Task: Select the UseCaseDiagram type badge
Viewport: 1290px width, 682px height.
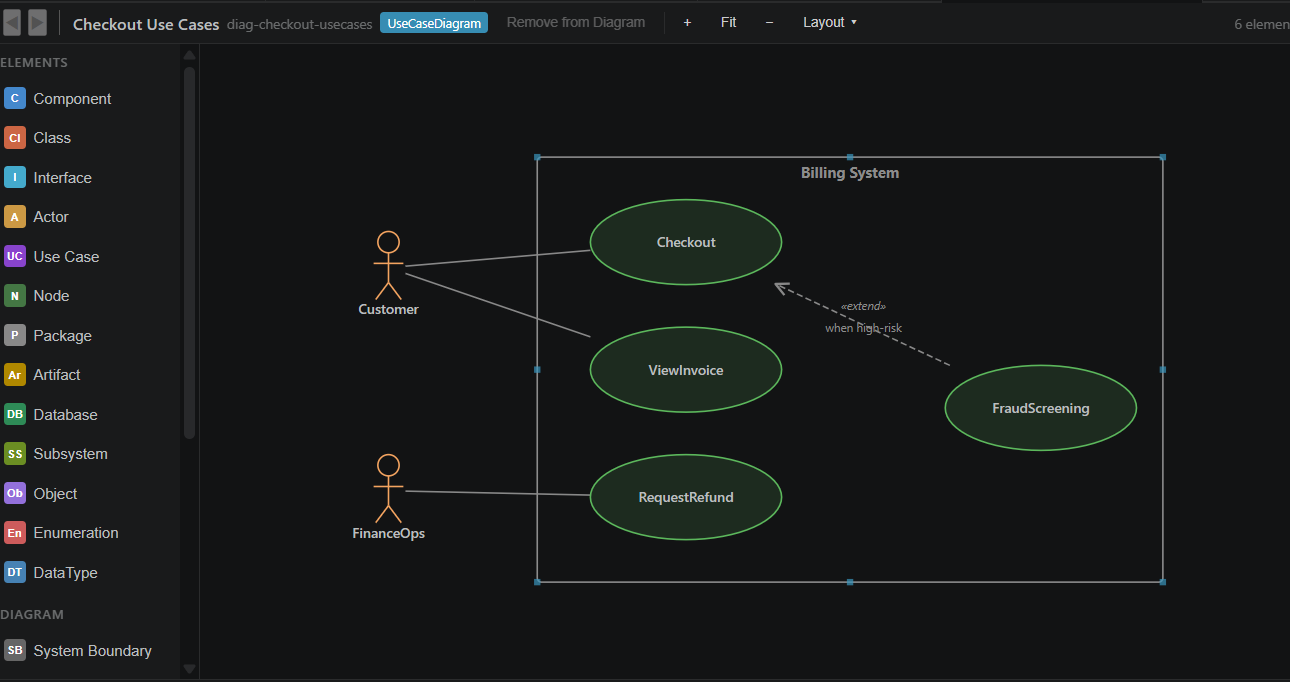Action: click(433, 21)
